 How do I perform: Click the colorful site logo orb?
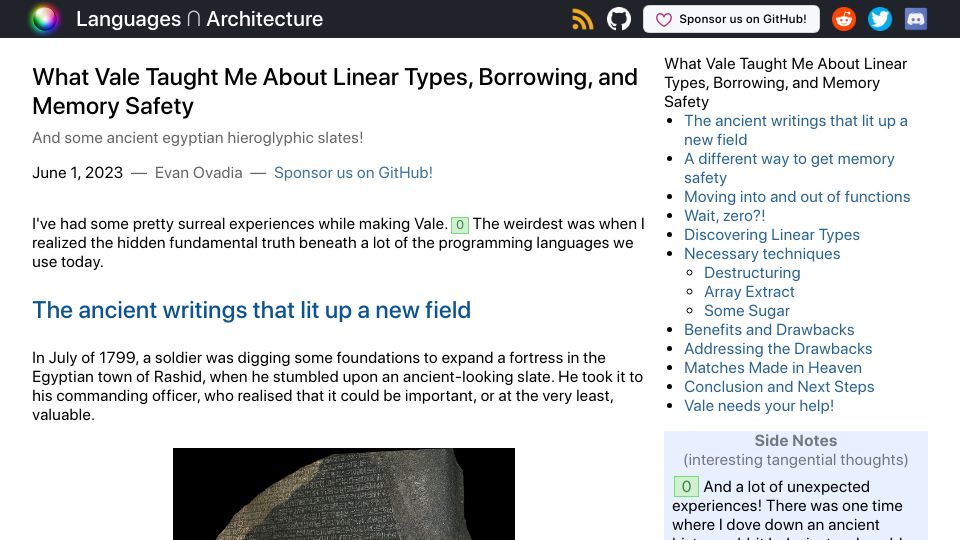coord(44,19)
